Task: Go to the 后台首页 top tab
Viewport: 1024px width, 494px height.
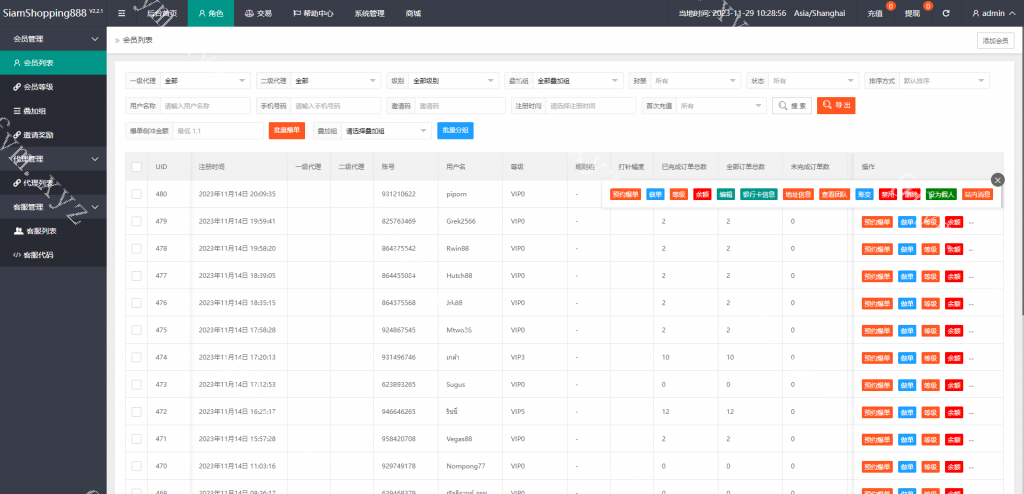Action: click(x=162, y=13)
